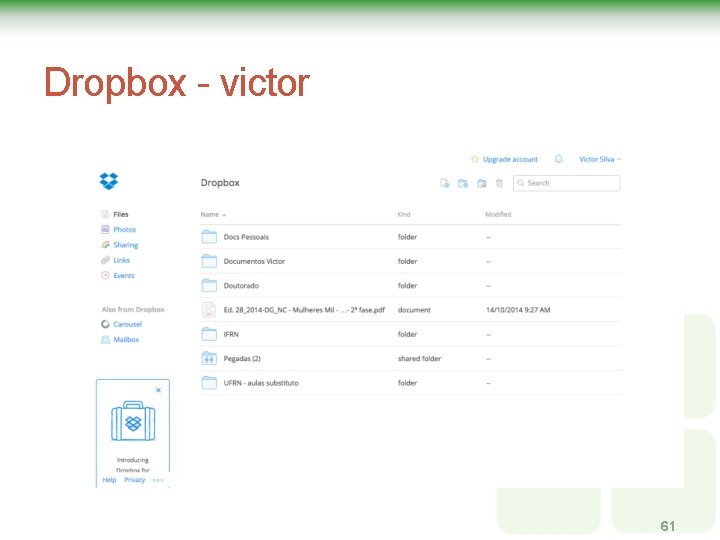This screenshot has width=720, height=540.
Task: Select the Pegadas (2) shared folder icon
Action: tap(209, 359)
